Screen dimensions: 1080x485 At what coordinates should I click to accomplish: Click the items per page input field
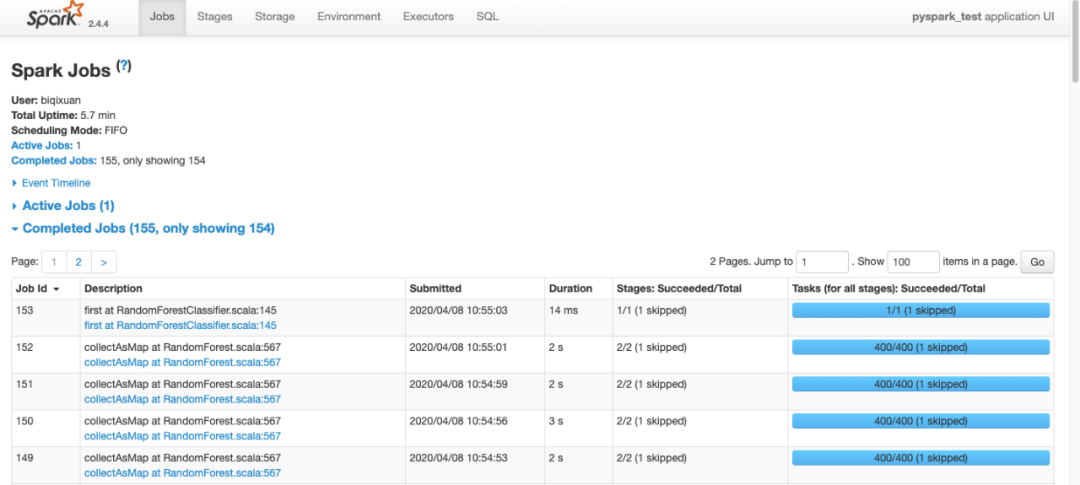tap(913, 262)
